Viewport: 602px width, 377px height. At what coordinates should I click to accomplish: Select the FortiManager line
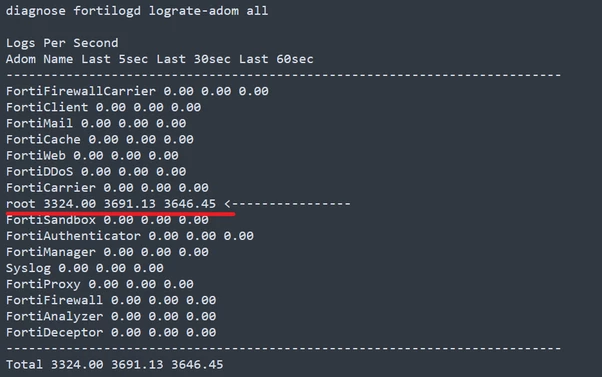click(x=107, y=252)
